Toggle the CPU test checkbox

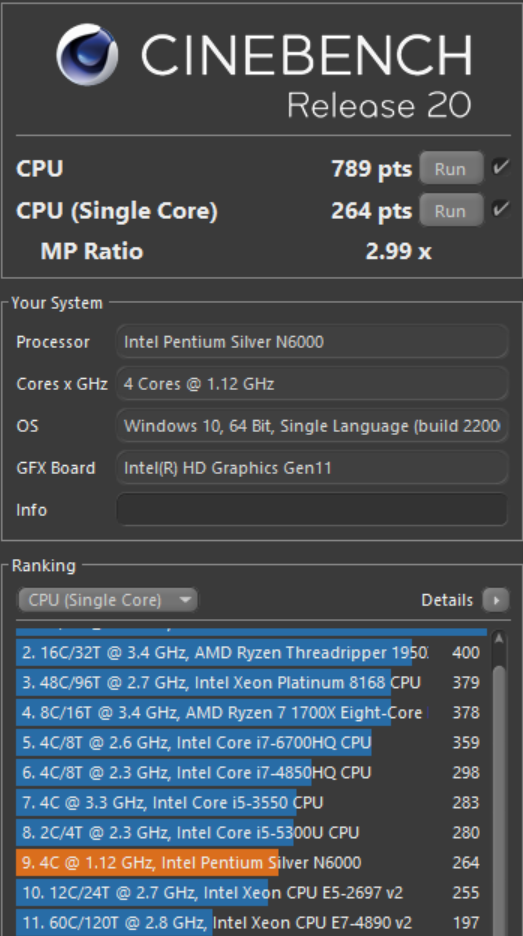point(500,167)
